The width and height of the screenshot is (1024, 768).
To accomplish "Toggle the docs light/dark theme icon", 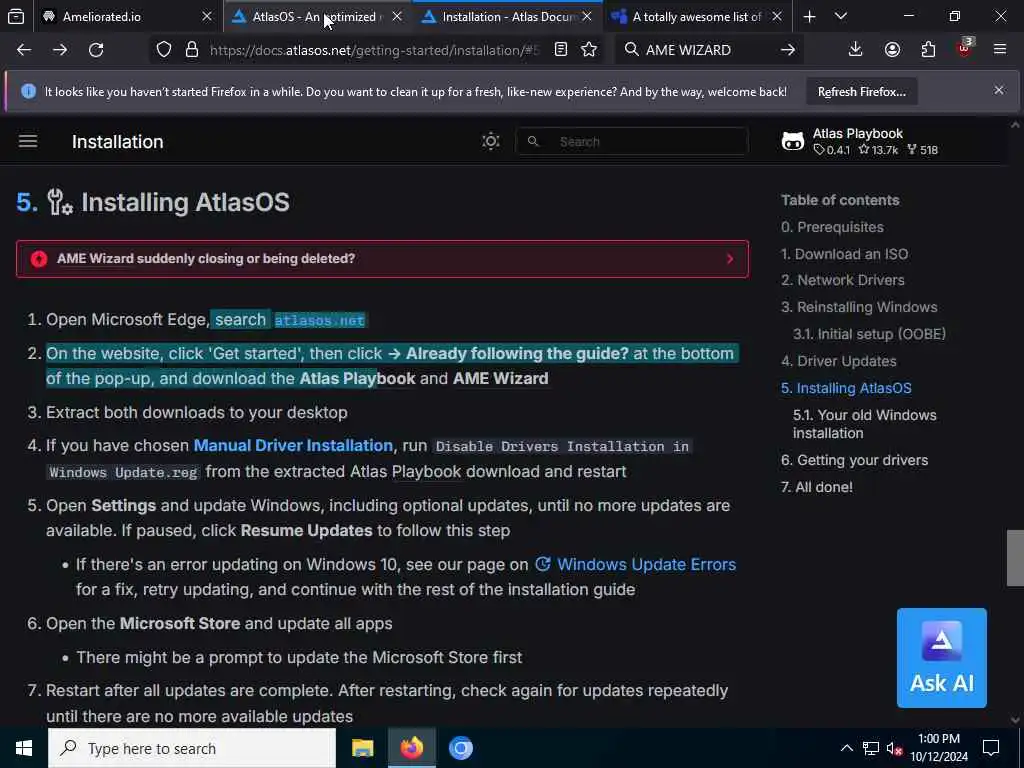I will click(490, 141).
